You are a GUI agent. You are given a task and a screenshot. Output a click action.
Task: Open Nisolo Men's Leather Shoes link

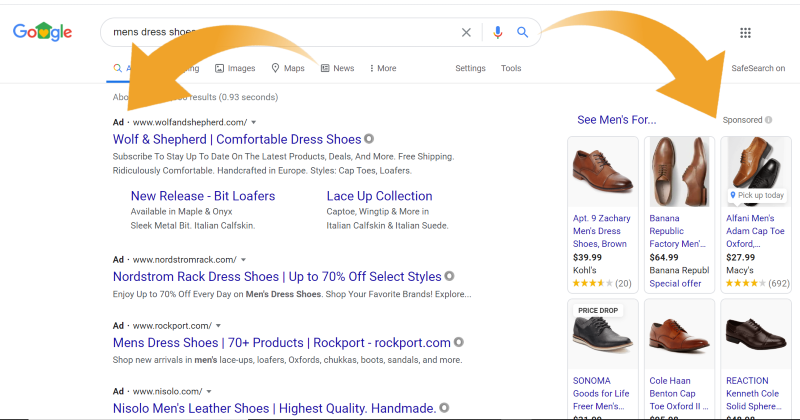pos(274,408)
